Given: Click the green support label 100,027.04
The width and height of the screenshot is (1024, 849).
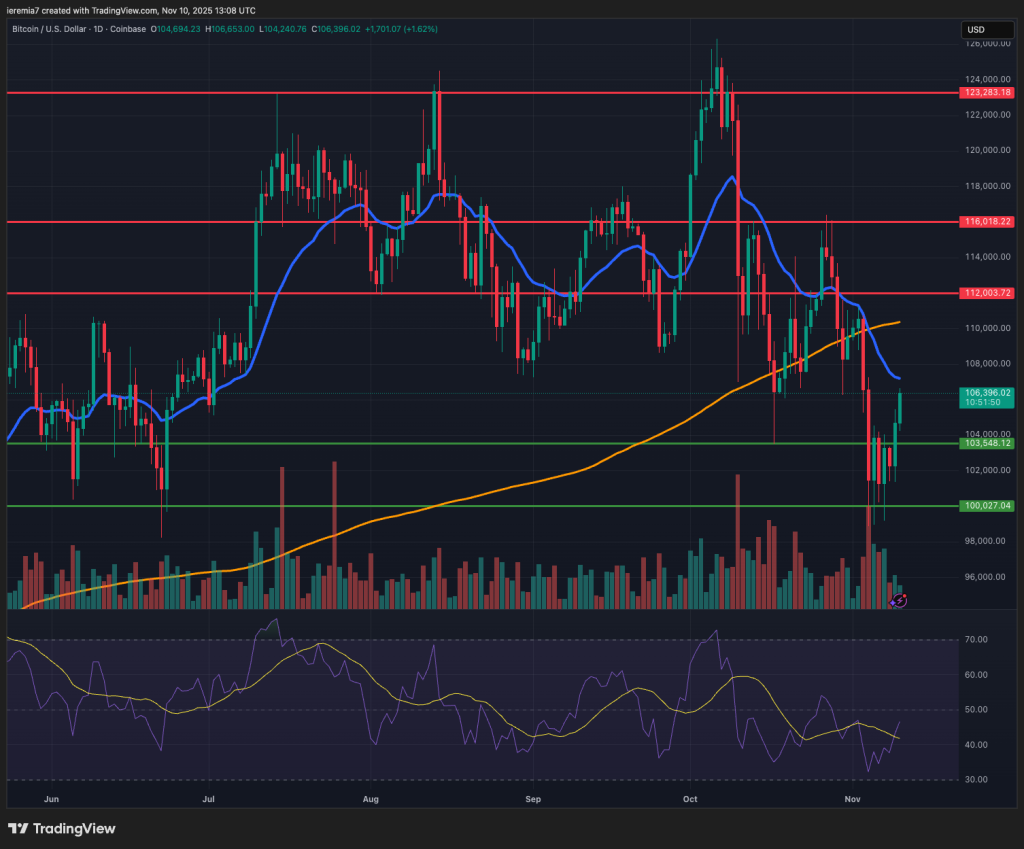Looking at the screenshot, I should (986, 506).
